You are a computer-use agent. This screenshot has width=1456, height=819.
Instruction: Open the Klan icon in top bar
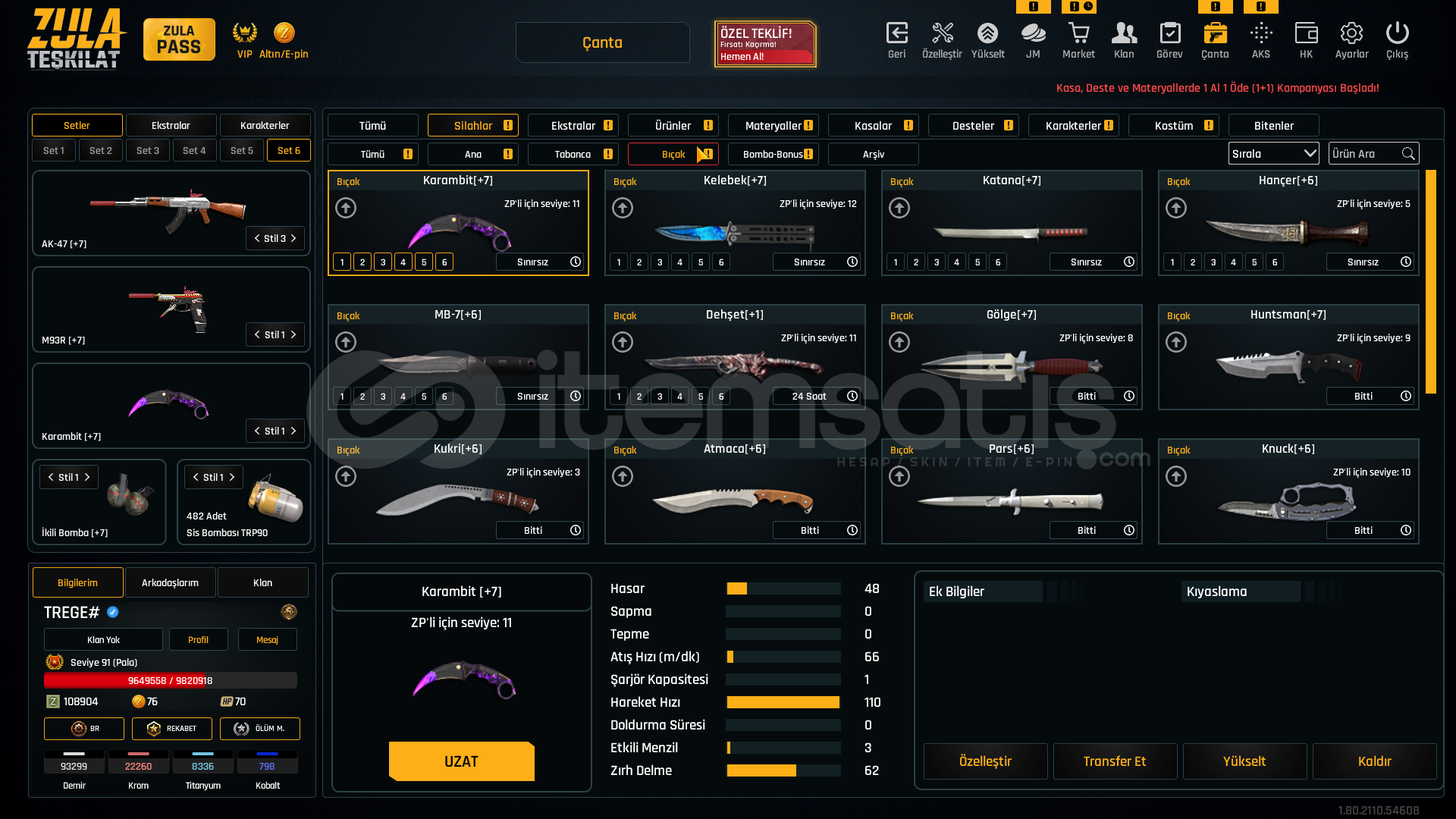click(x=1124, y=33)
